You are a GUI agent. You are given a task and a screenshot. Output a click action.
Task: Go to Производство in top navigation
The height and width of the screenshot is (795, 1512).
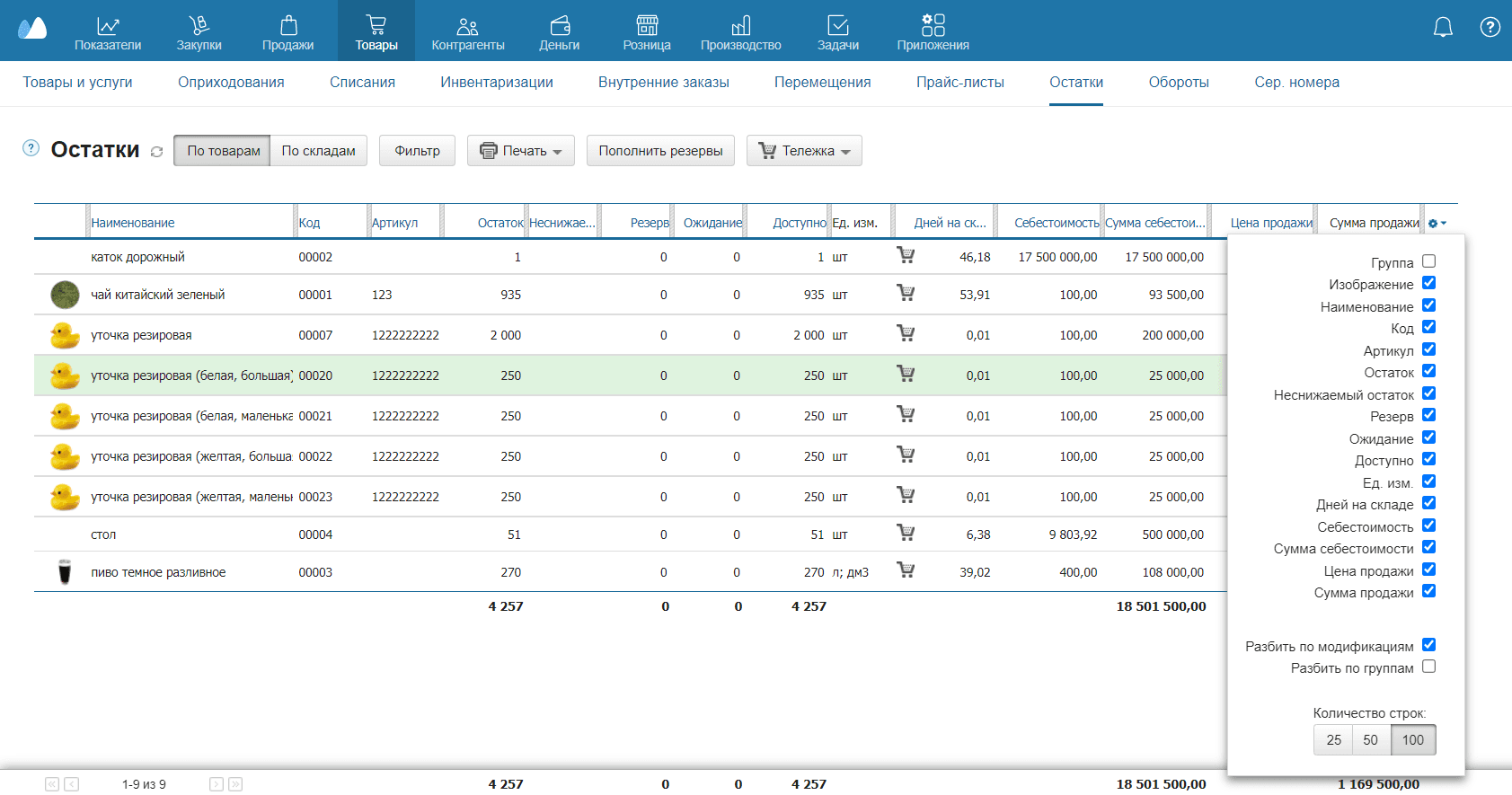pyautogui.click(x=740, y=32)
